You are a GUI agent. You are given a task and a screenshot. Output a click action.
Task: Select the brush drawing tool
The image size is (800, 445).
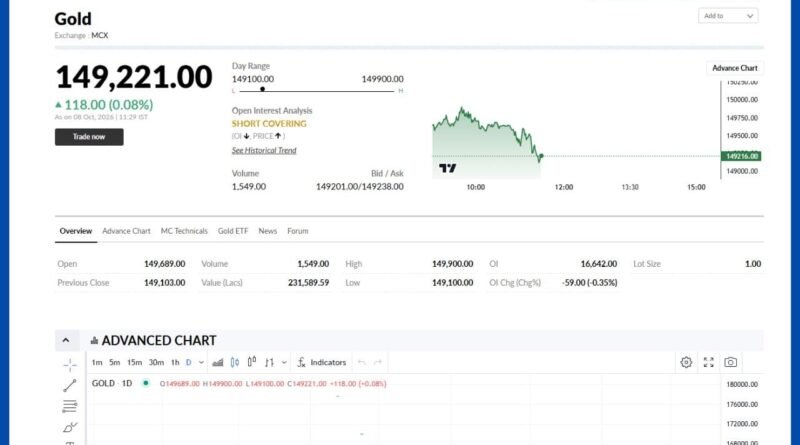70,427
